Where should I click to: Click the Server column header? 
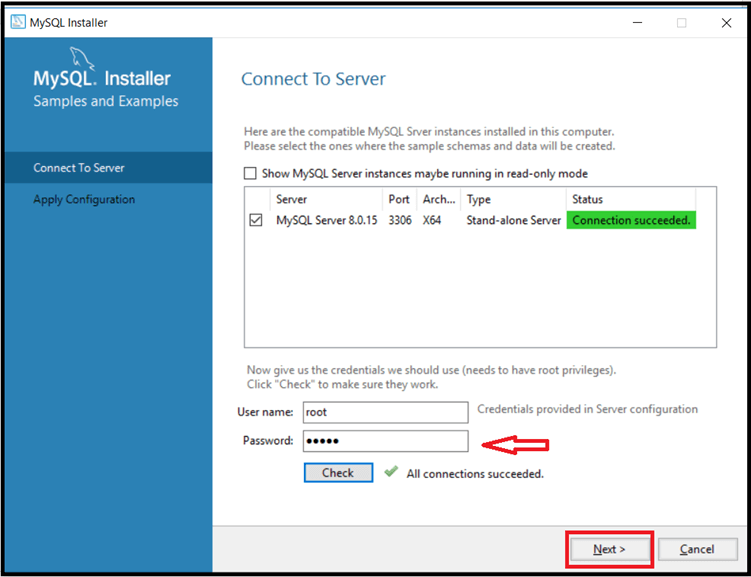(326, 199)
